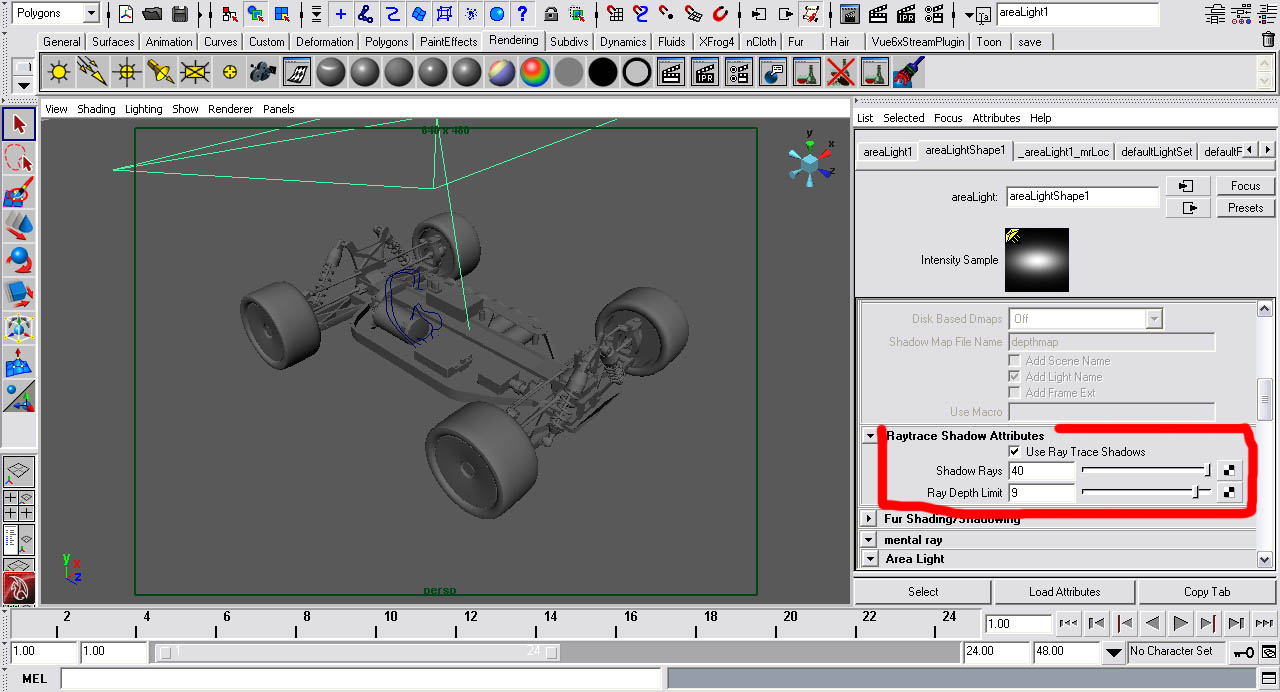Click the Shadow Rays value field
Viewport: 1280px width, 692px height.
coord(1041,471)
